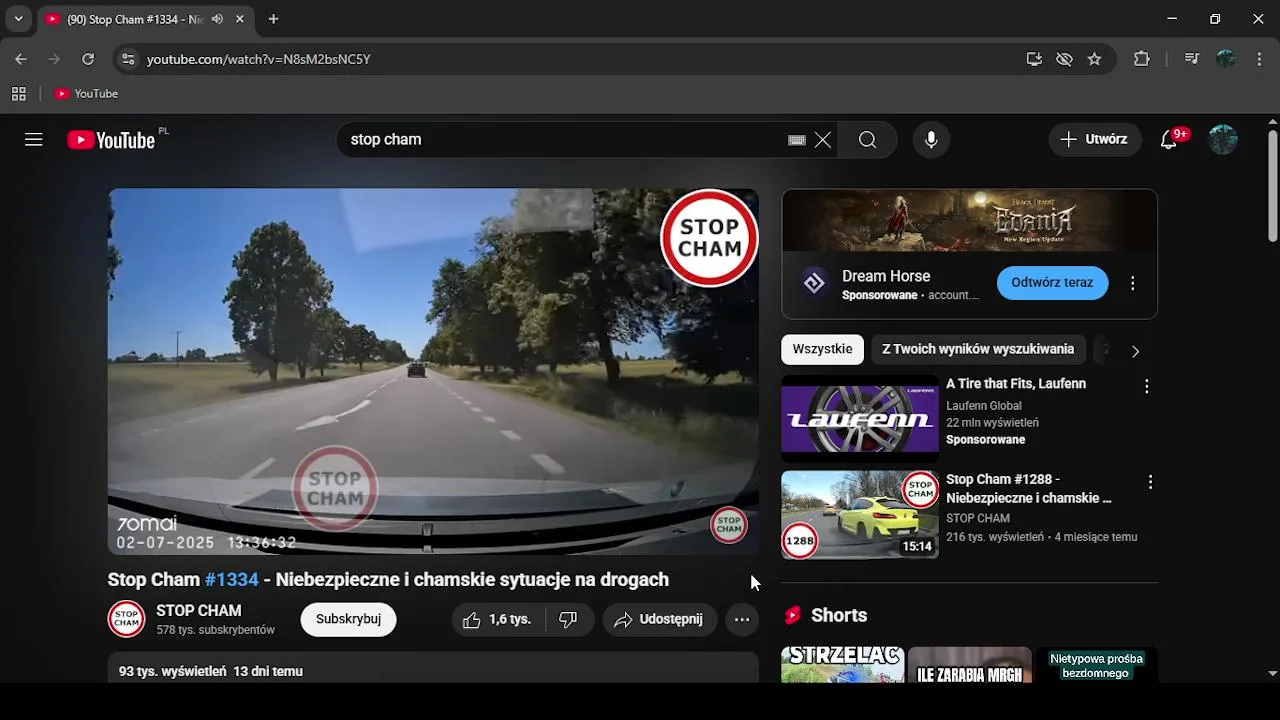Open the apps grid in bookmarks bar
The width and height of the screenshot is (1280, 720).
(x=18, y=94)
